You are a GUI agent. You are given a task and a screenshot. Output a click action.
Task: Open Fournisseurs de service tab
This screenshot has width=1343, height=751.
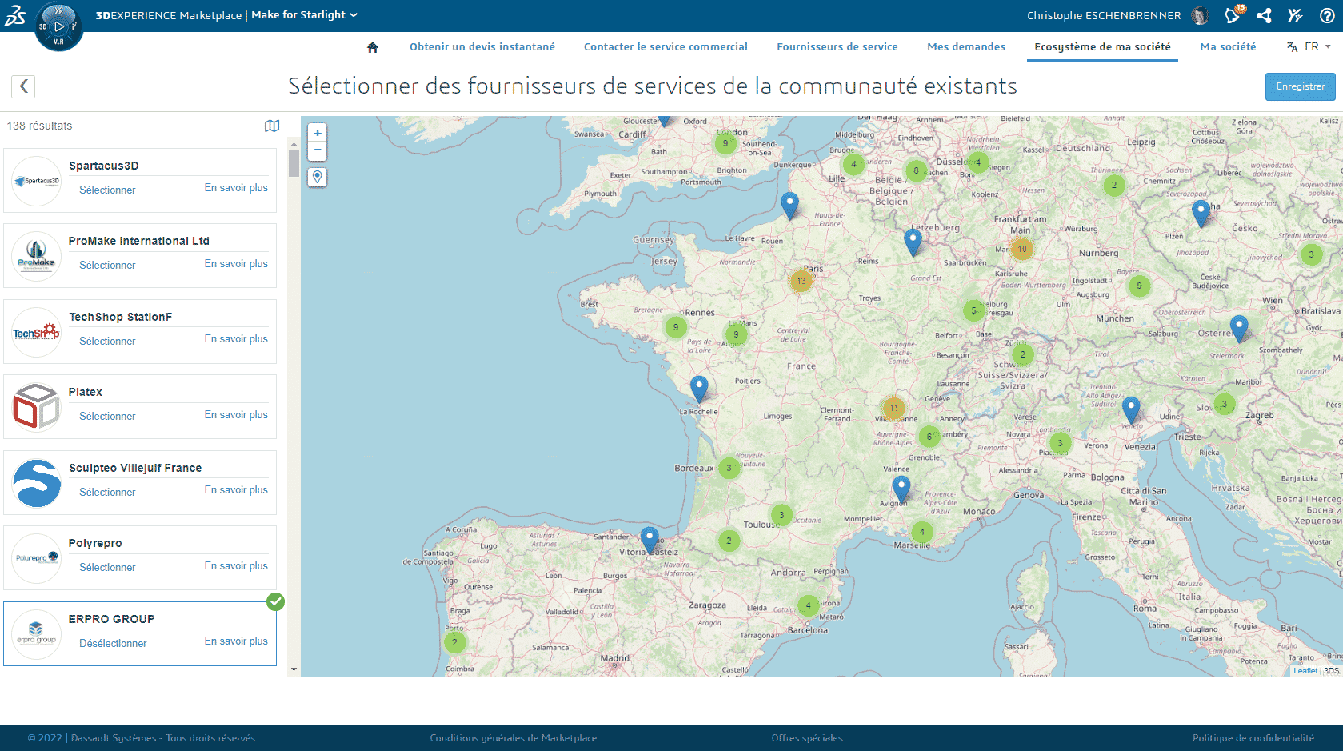[x=837, y=47]
